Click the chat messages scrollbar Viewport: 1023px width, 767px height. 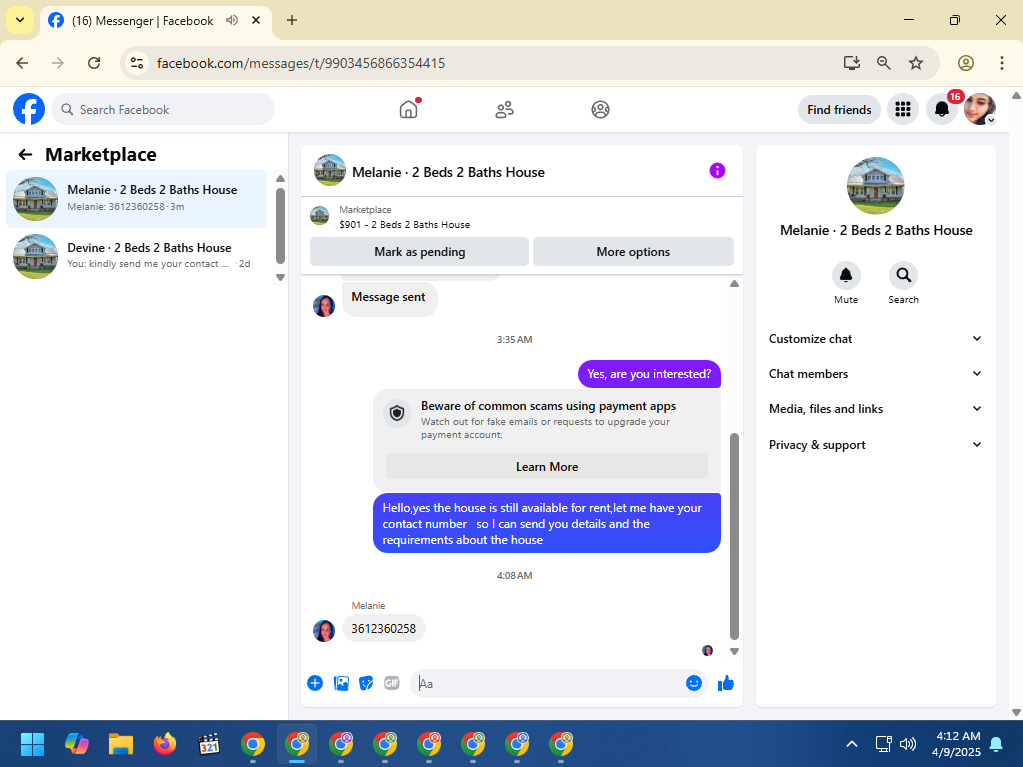coord(734,536)
